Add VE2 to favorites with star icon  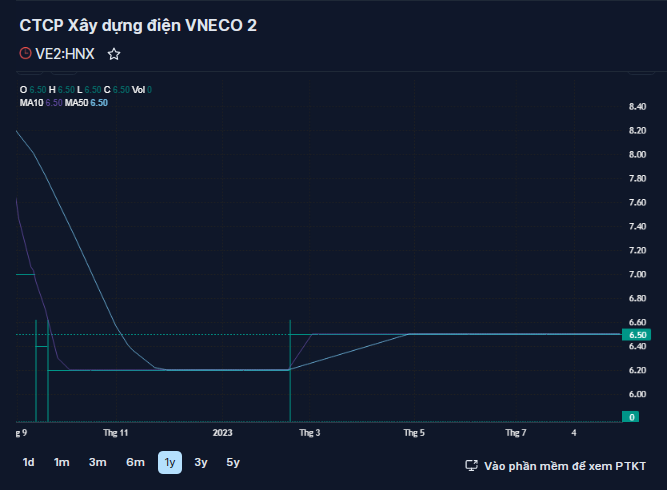(x=114, y=54)
